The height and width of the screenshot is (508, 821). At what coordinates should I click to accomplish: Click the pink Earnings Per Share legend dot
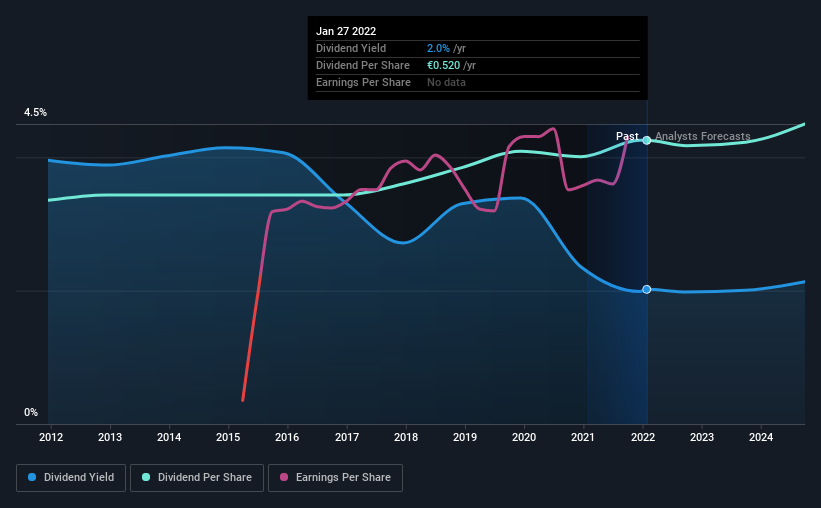pos(284,477)
